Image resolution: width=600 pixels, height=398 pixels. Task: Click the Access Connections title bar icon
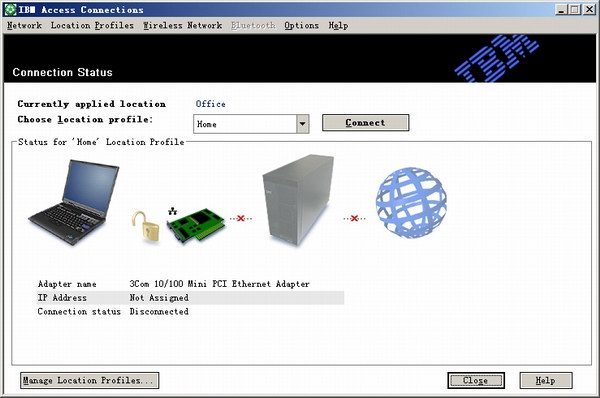10,10
